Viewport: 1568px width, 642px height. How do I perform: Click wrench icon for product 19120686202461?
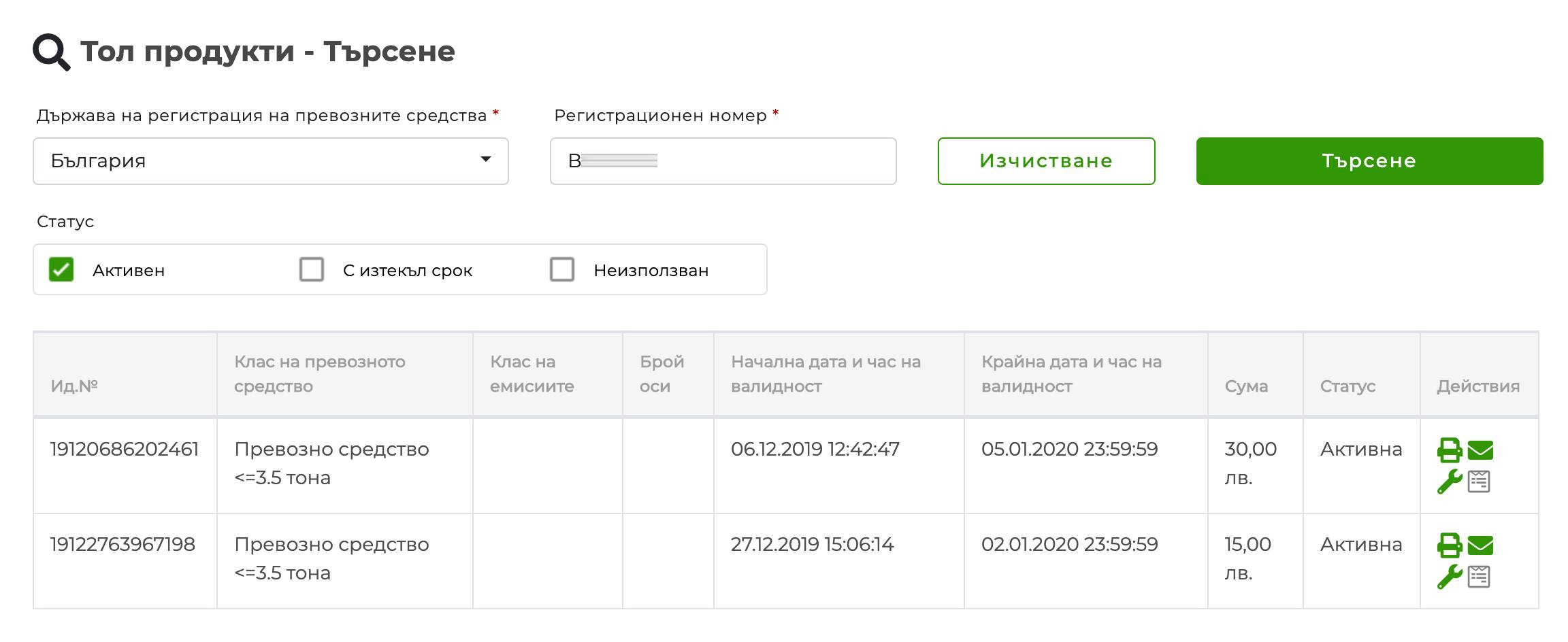(x=1449, y=481)
